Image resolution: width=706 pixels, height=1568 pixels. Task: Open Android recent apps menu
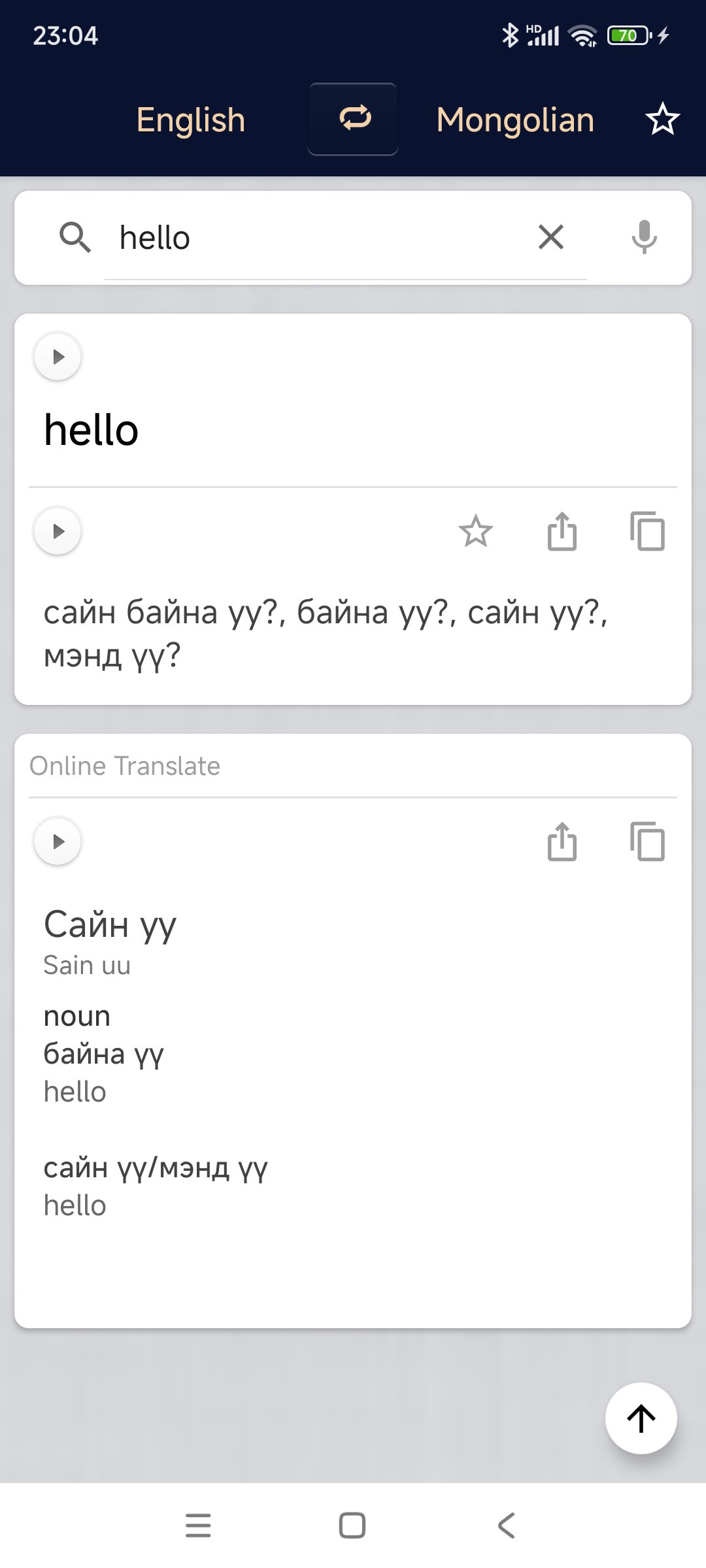click(198, 1526)
